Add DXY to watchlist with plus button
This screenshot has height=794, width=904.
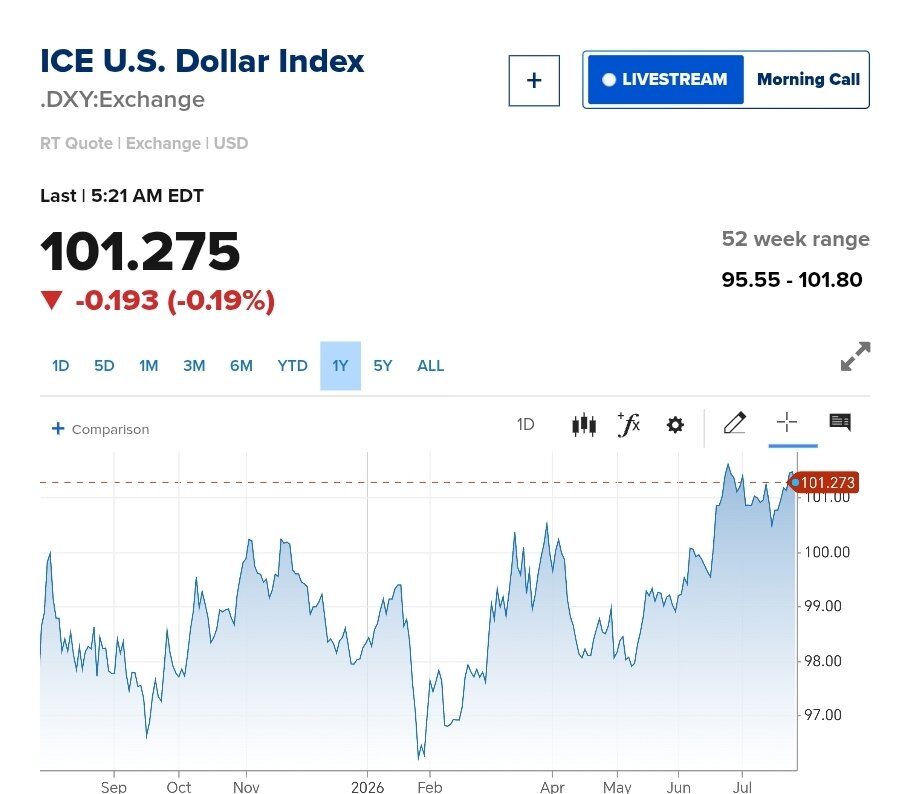click(x=534, y=81)
